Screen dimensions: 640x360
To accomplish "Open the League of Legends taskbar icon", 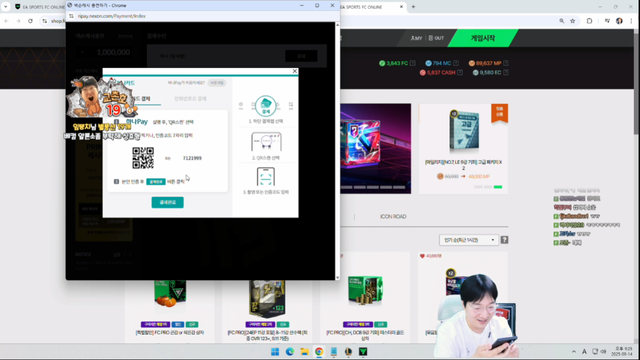I will (x=348, y=352).
